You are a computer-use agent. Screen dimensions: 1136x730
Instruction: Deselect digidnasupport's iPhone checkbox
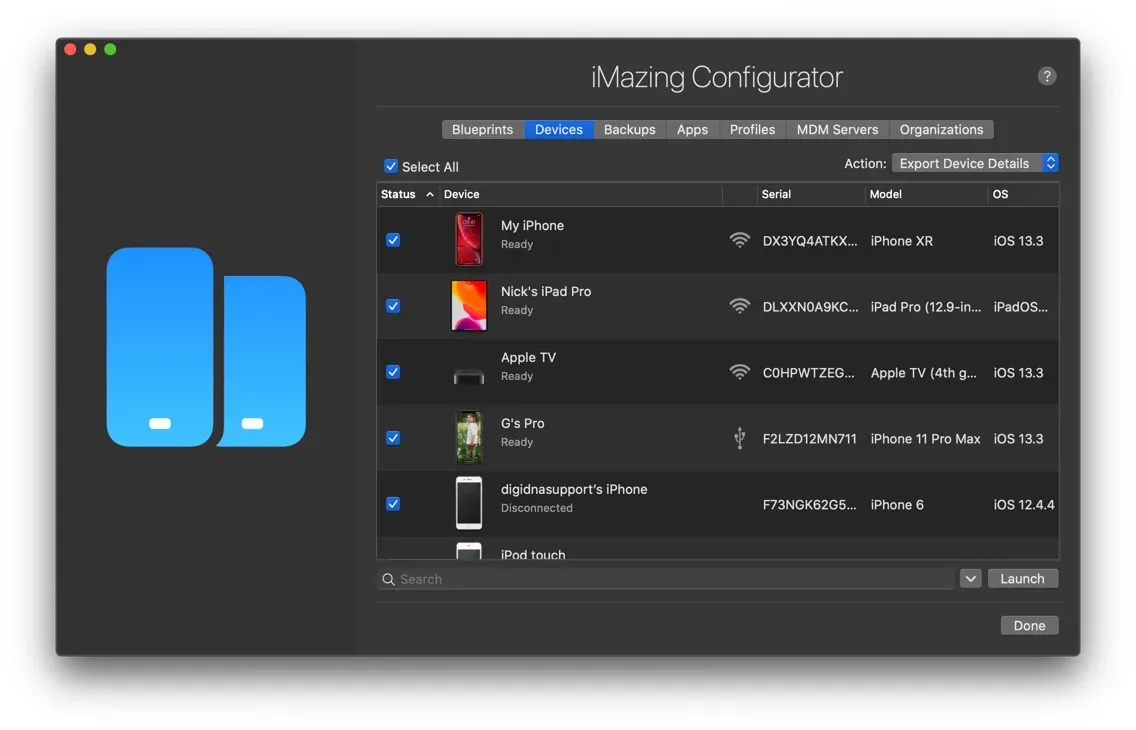[393, 503]
